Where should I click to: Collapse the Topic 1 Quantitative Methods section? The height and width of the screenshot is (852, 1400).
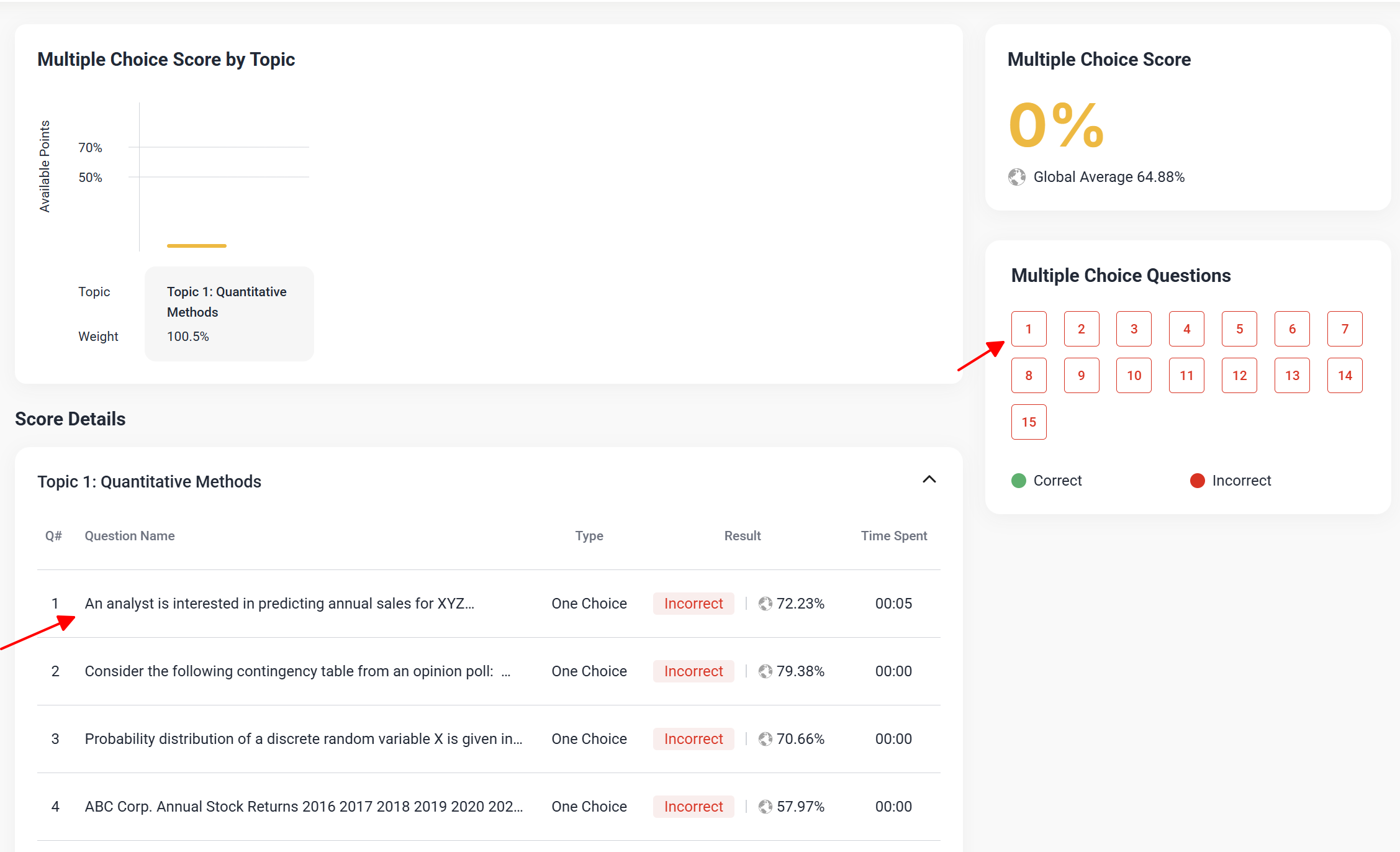click(929, 479)
